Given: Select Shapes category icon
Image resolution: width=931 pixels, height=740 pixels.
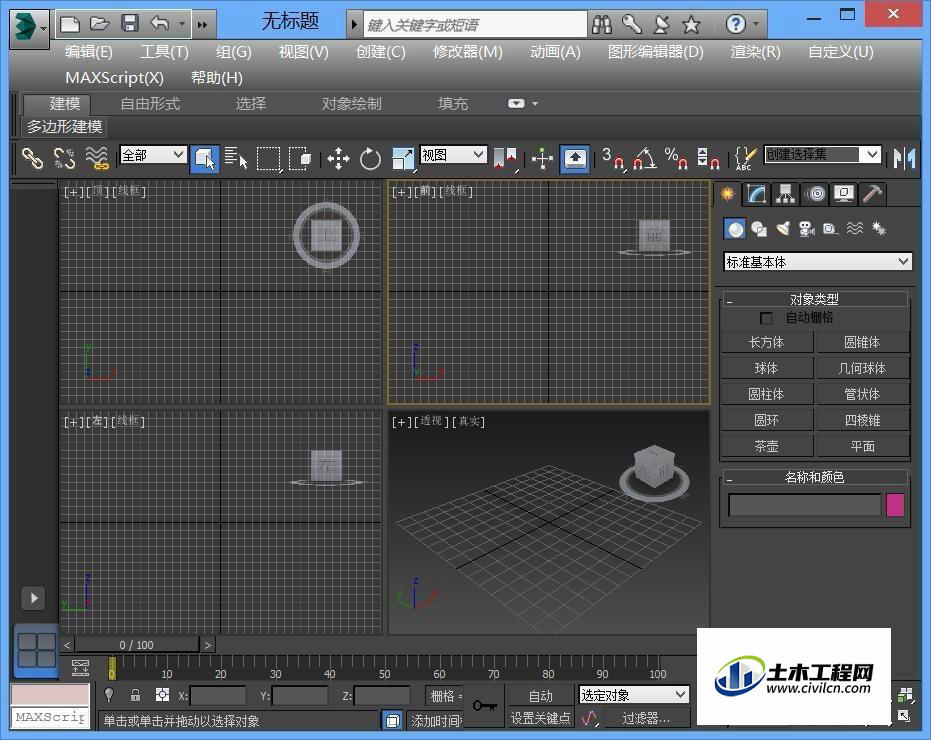Looking at the screenshot, I should pos(759,229).
